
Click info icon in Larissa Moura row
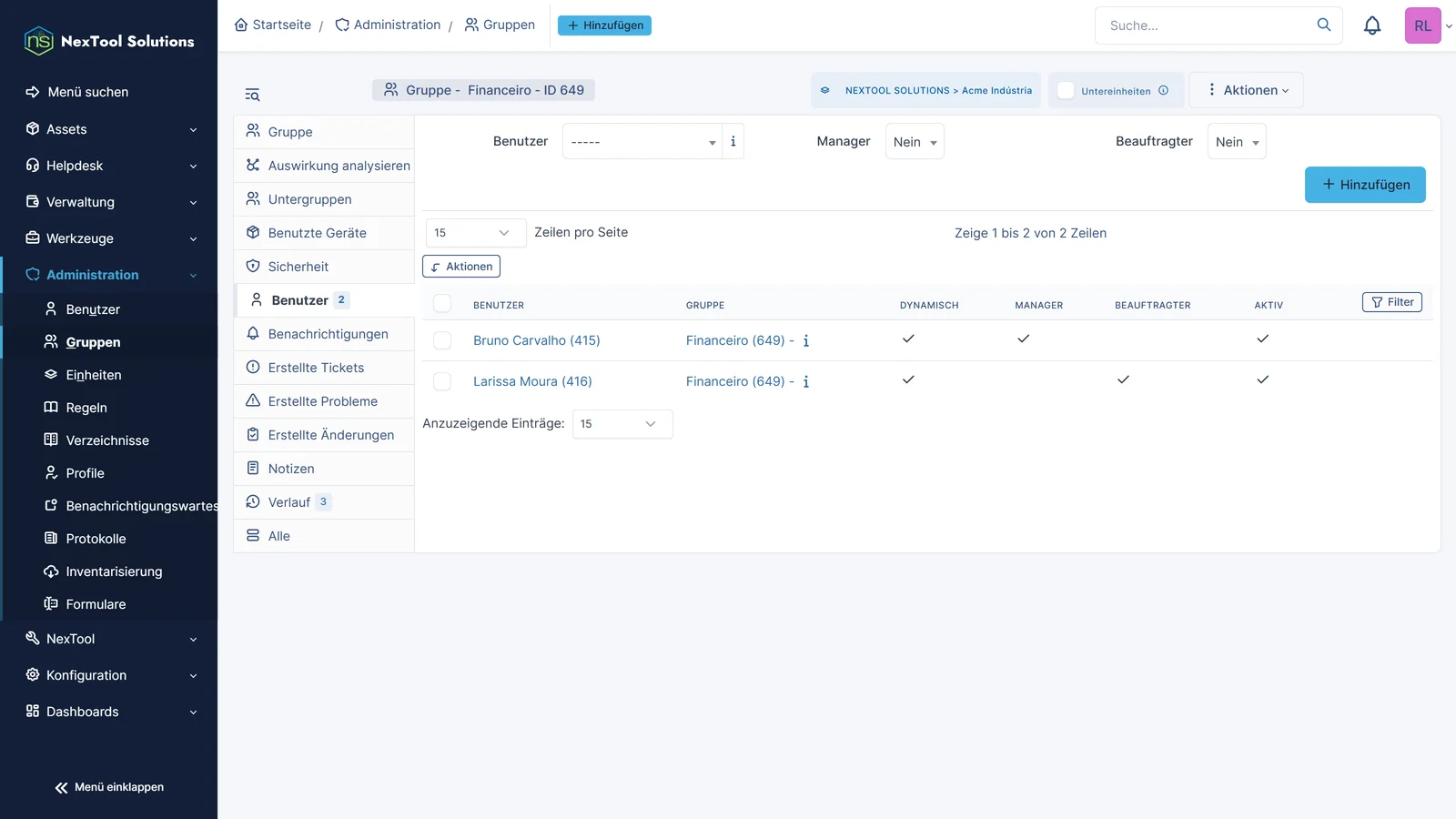(x=806, y=381)
